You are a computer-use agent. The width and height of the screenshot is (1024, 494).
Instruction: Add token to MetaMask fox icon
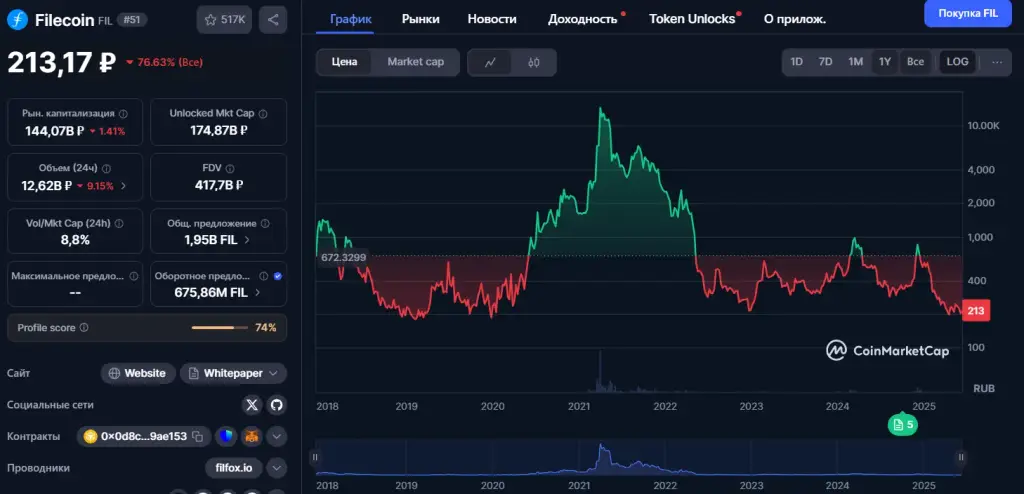tap(250, 436)
